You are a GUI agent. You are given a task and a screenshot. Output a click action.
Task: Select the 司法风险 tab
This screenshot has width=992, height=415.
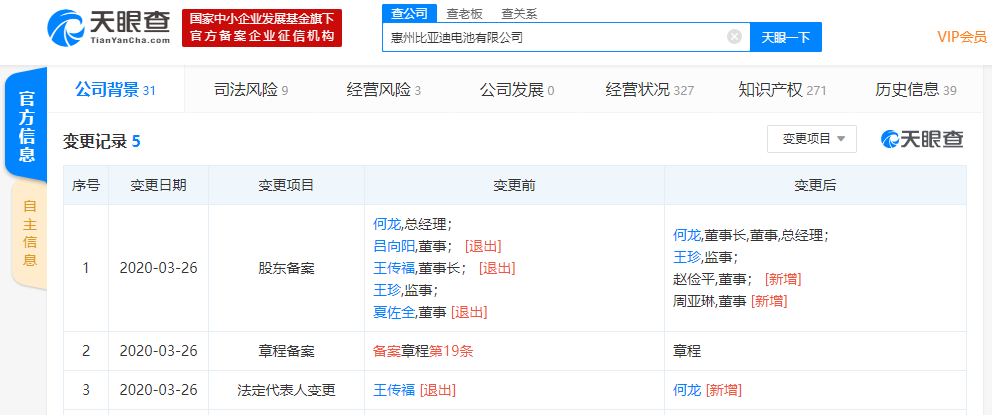(251, 90)
